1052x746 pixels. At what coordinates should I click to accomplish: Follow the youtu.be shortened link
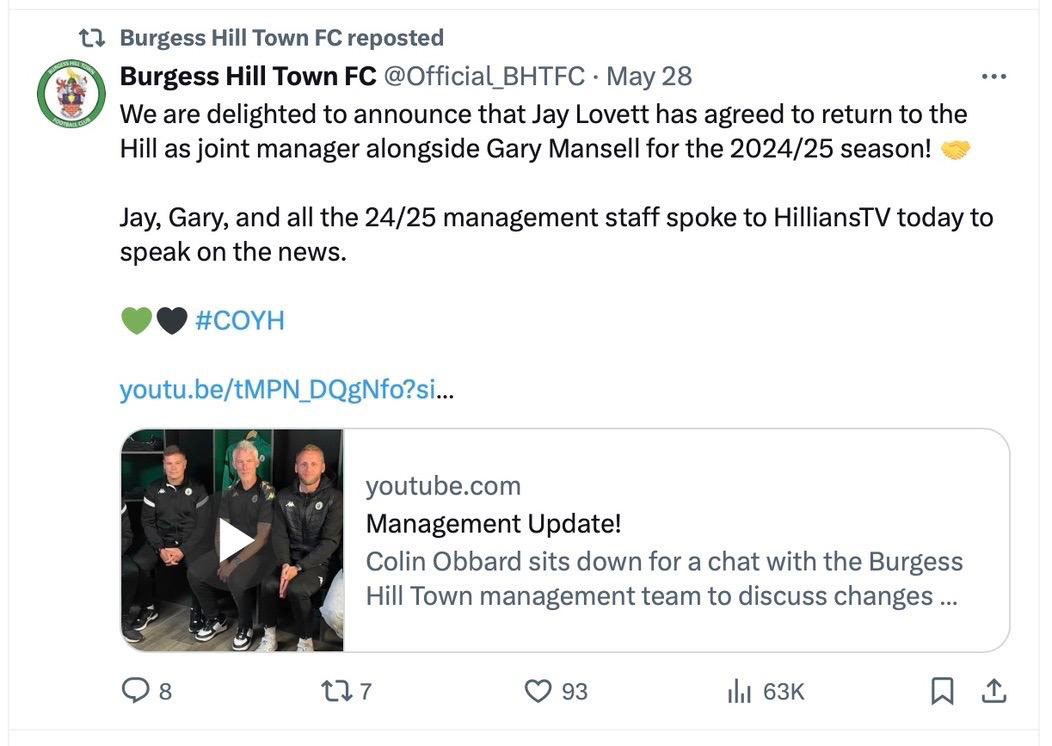[x=285, y=389]
